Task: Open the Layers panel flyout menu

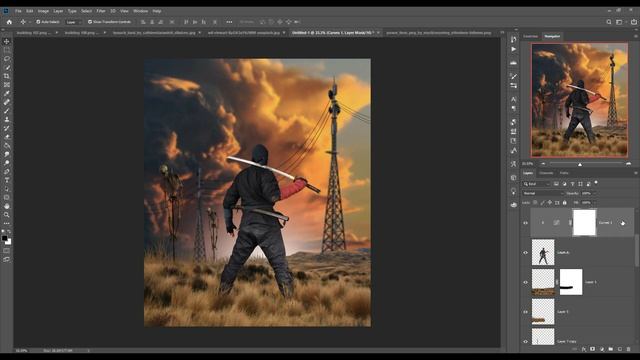Action: click(636, 173)
